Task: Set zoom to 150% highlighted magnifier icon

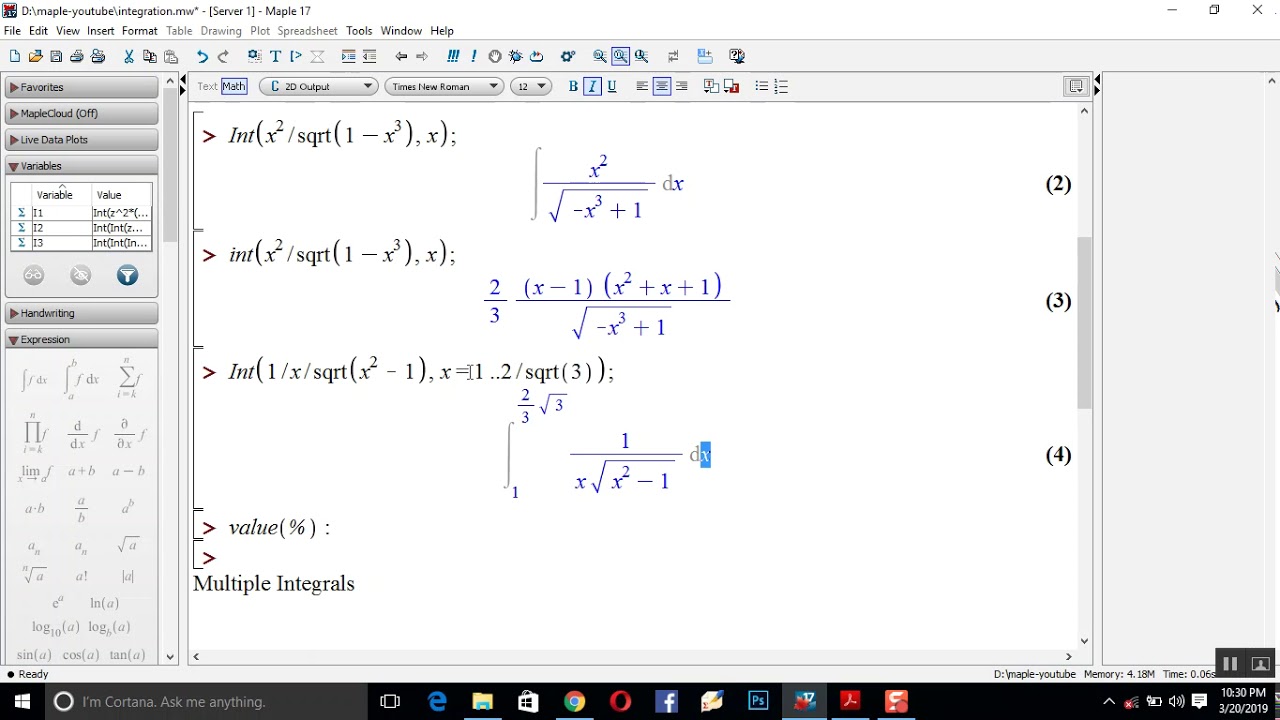Action: (x=621, y=57)
